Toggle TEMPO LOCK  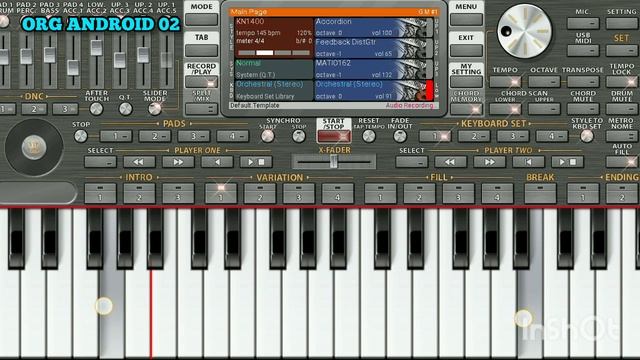coord(621,82)
